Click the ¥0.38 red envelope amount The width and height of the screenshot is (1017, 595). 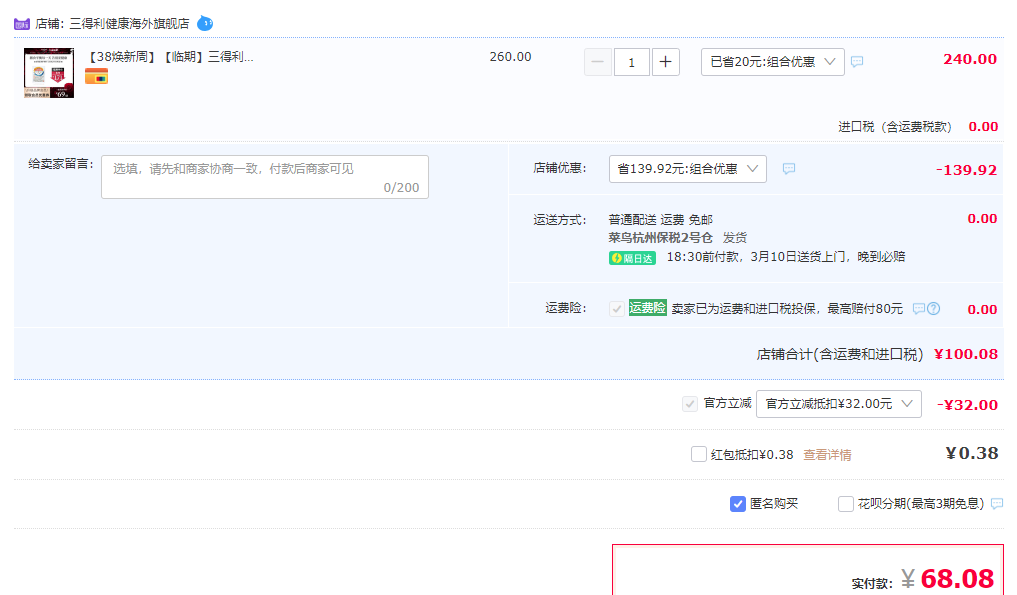[972, 453]
